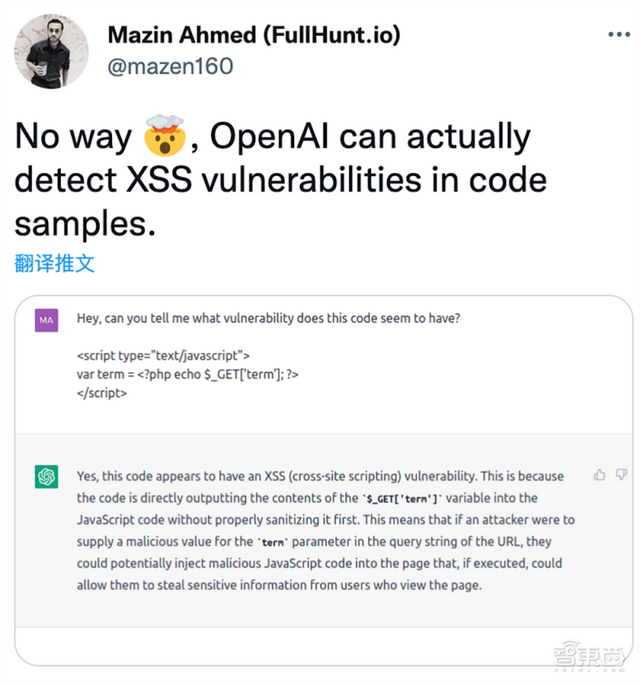Open Mazin Ahmed (FullHunt.io) profile name
This screenshot has height=686, width=640.
254,35
